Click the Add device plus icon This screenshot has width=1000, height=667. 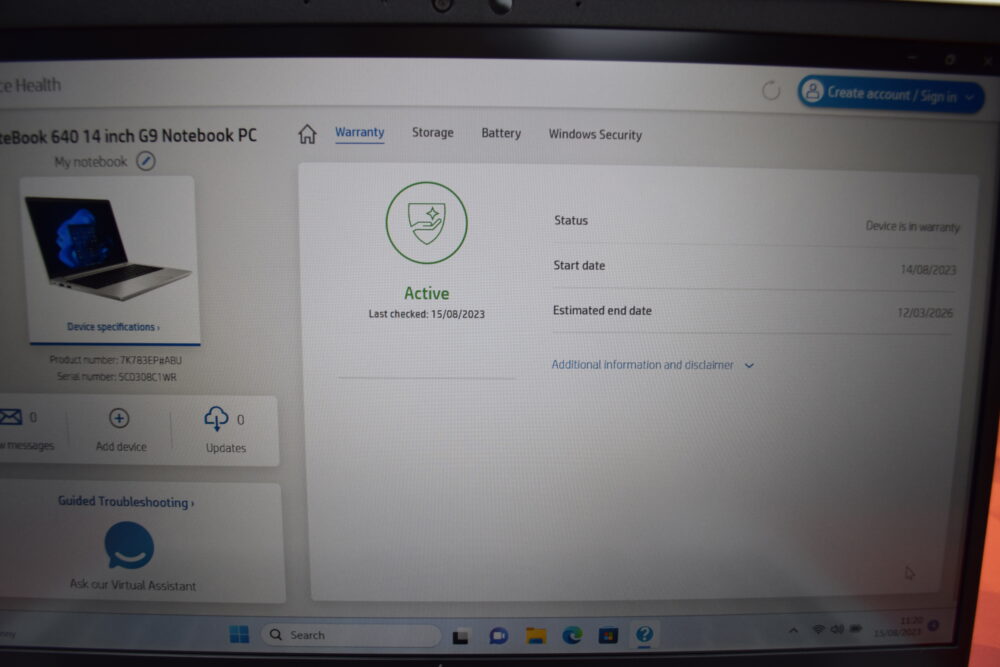(119, 418)
